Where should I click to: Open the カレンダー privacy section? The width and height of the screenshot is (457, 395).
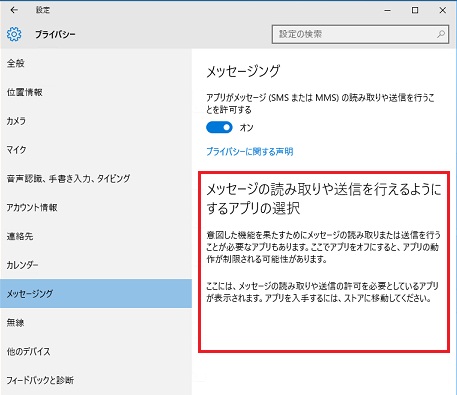[96, 265]
